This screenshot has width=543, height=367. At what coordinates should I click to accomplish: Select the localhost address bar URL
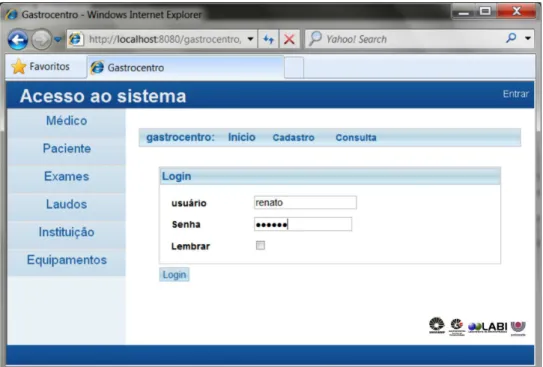pyautogui.click(x=165, y=39)
